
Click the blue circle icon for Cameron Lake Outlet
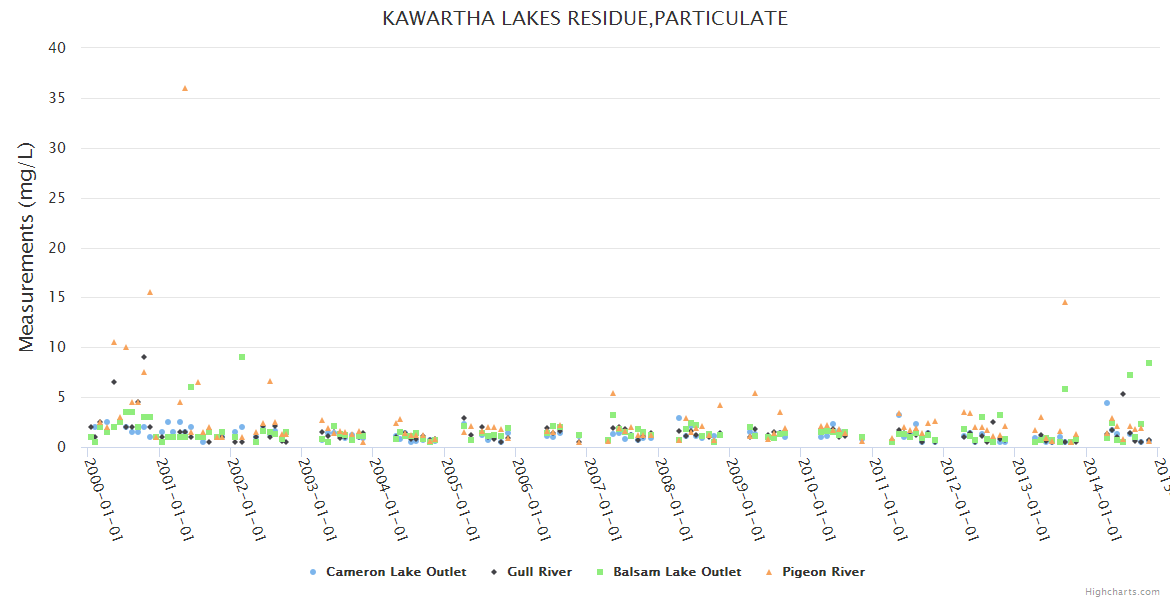pyautogui.click(x=313, y=572)
